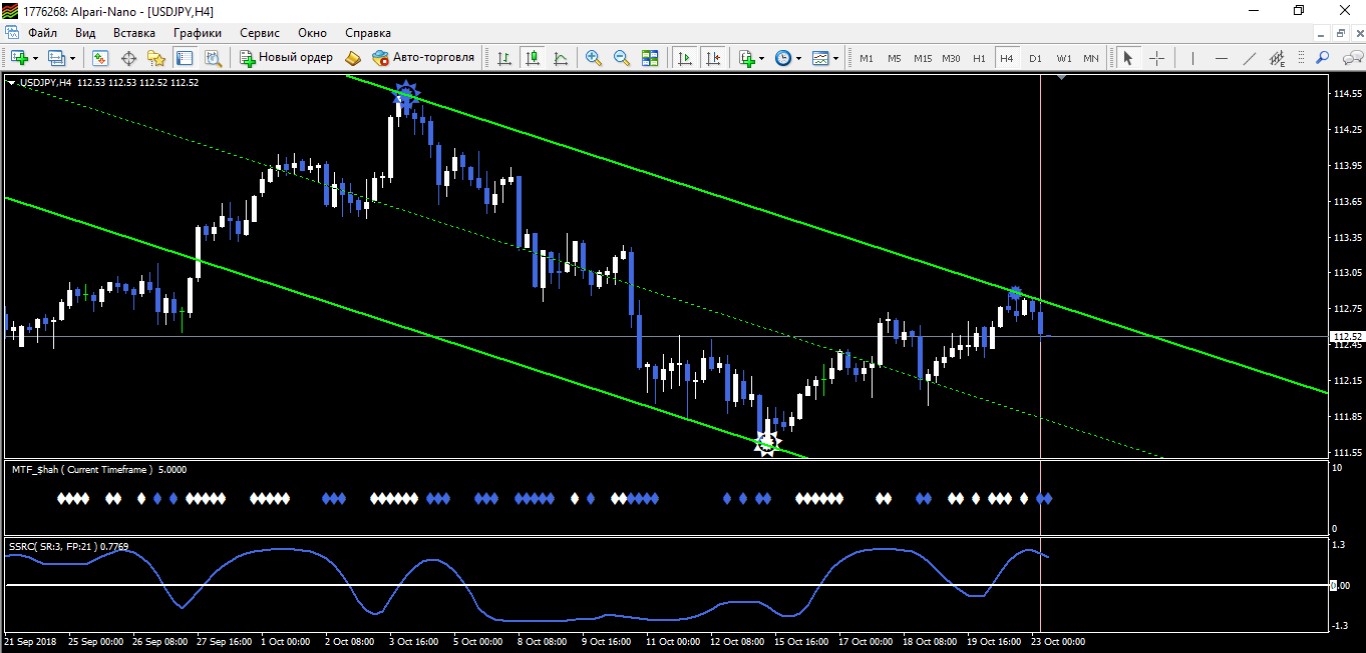Select the Cursor arrow tool
This screenshot has height=653, width=1366.
click(1128, 58)
